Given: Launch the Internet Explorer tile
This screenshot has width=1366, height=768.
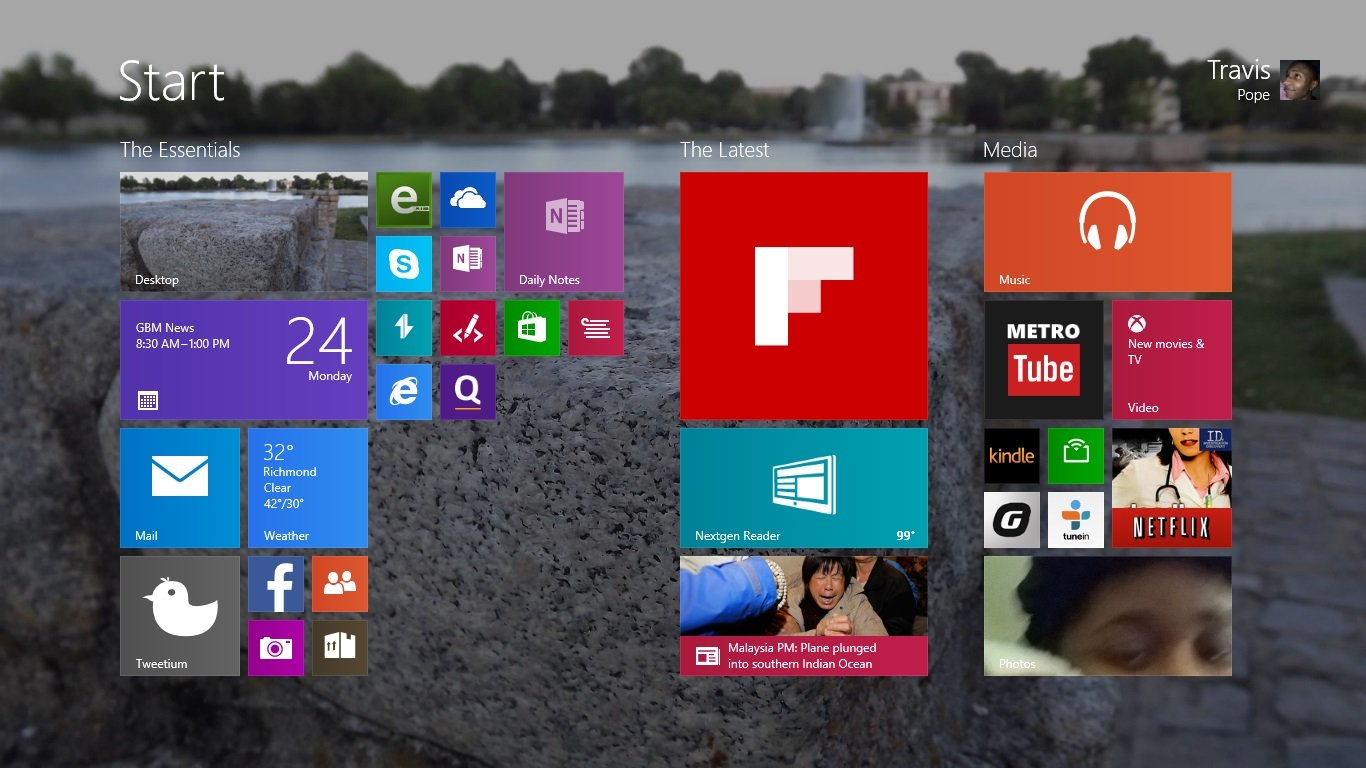Looking at the screenshot, I should coord(404,392).
